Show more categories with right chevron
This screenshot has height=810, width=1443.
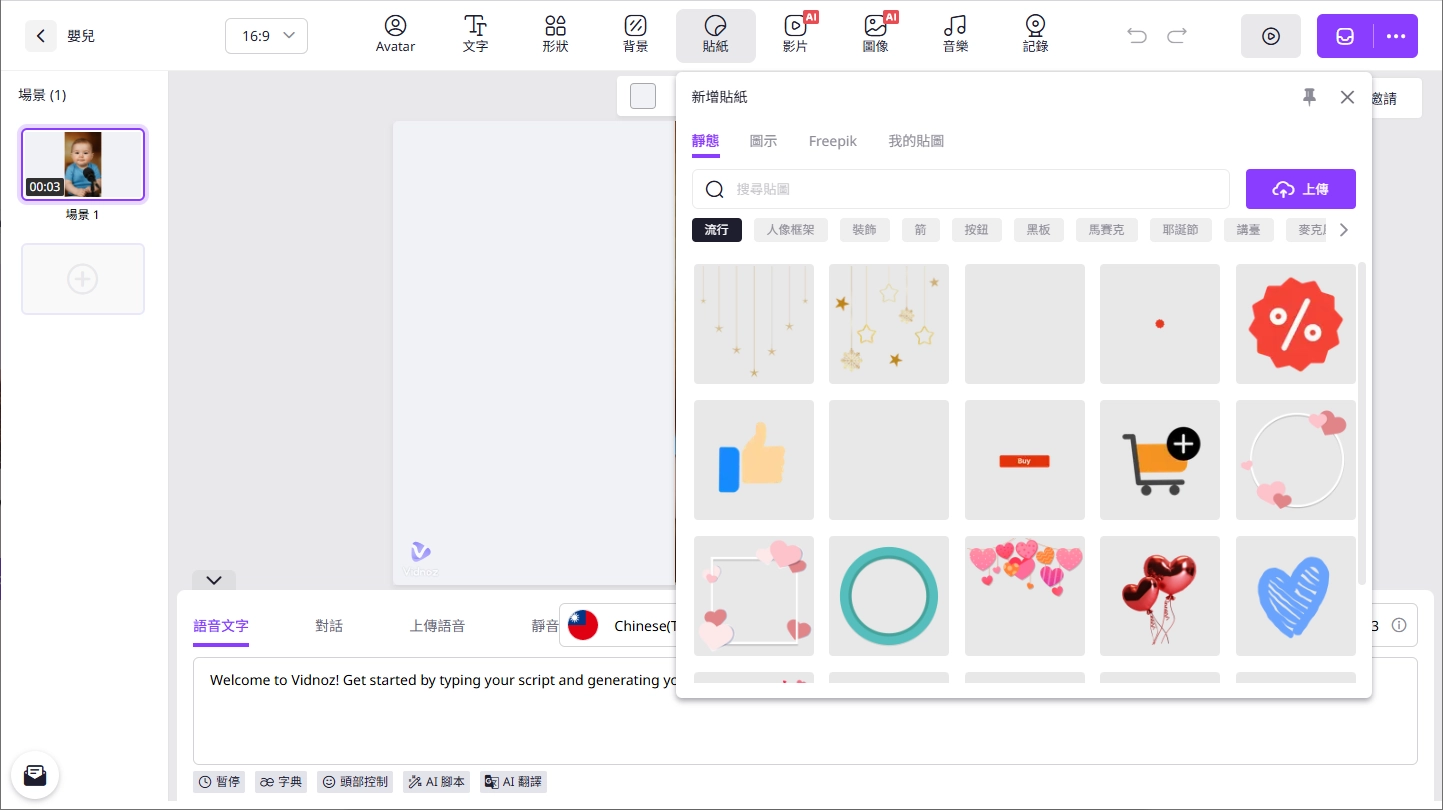click(1343, 230)
